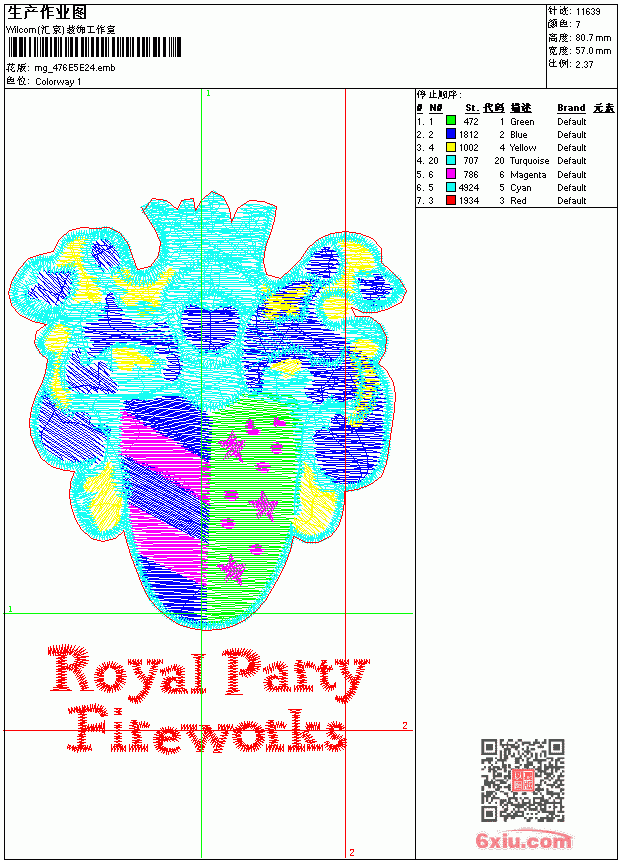Click the green guide marker '1' on left edge
Viewport: 620px width, 860px height.
tap(10, 609)
